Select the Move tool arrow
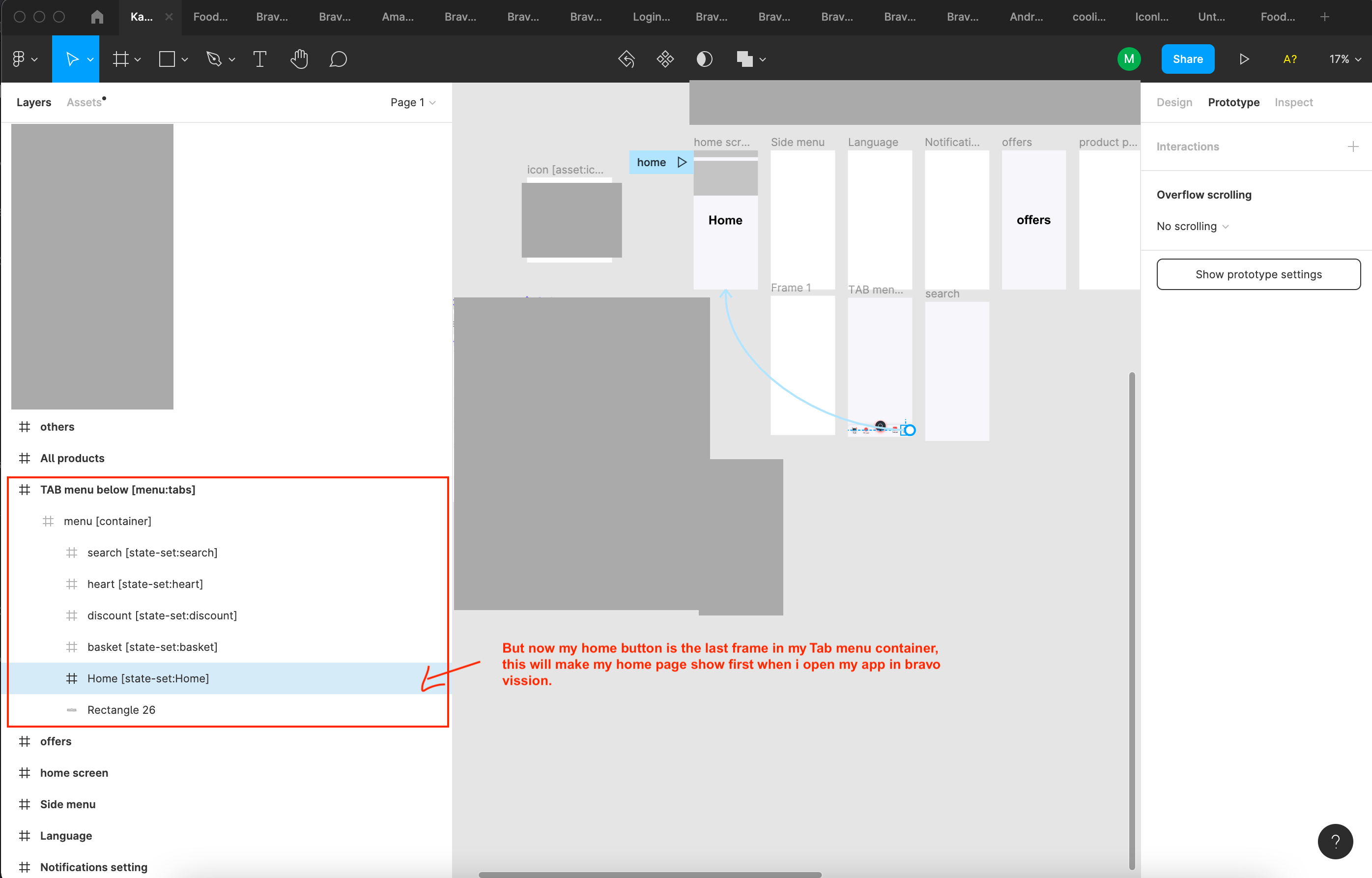This screenshot has height=878, width=1372. [72, 59]
